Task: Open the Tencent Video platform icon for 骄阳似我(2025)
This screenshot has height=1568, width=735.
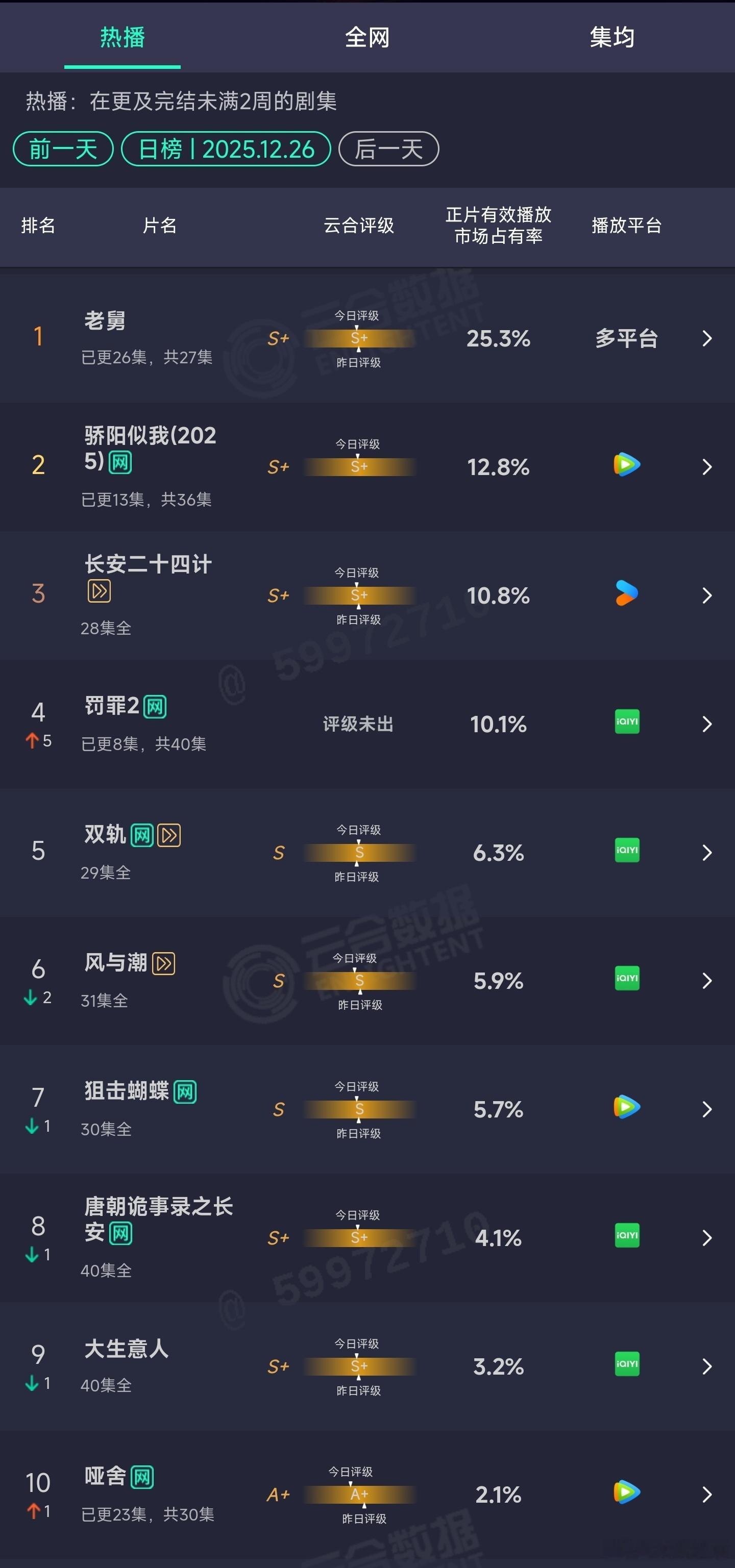Action: tap(627, 464)
